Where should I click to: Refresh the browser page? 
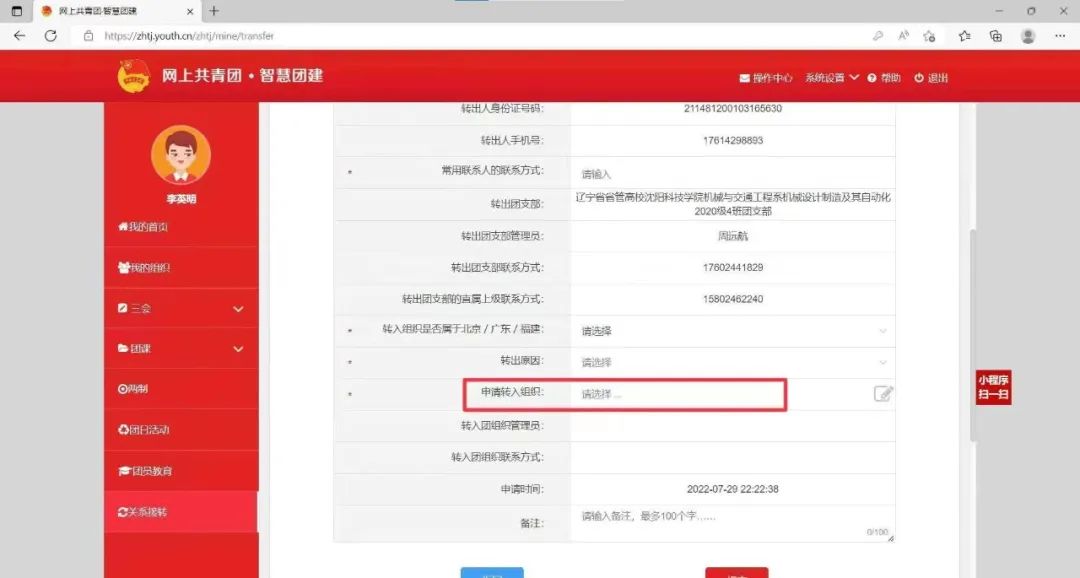pos(51,36)
